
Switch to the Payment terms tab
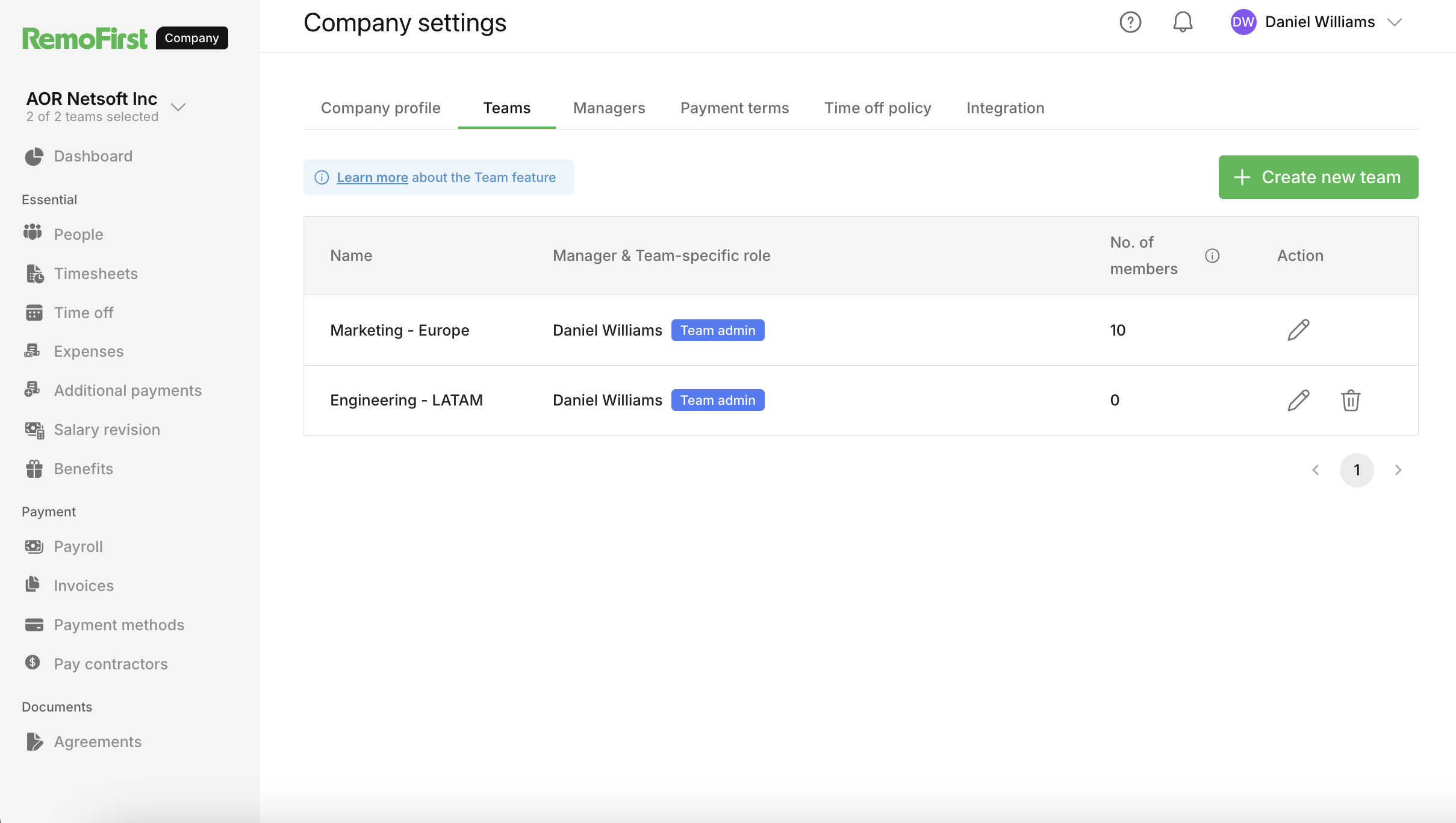click(735, 108)
